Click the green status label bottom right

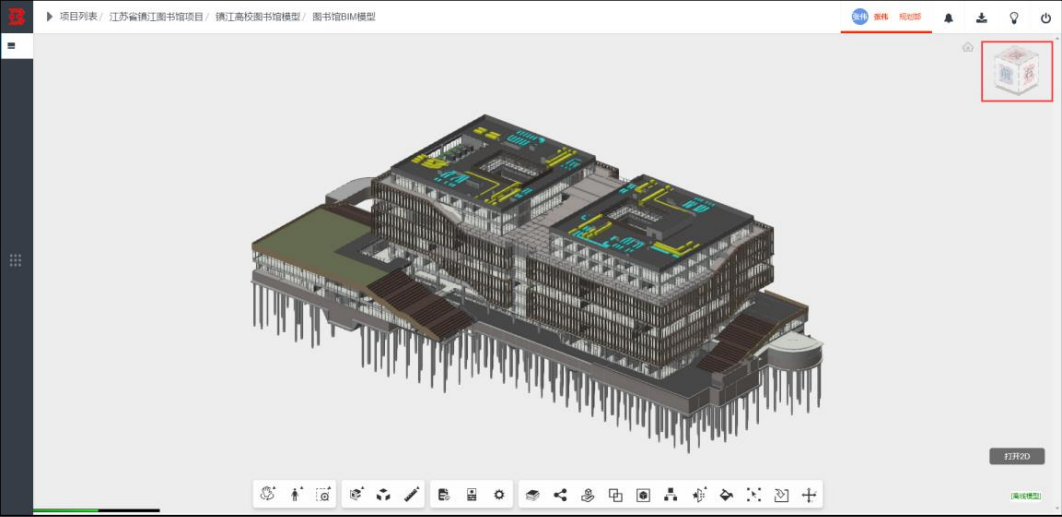(x=1027, y=496)
